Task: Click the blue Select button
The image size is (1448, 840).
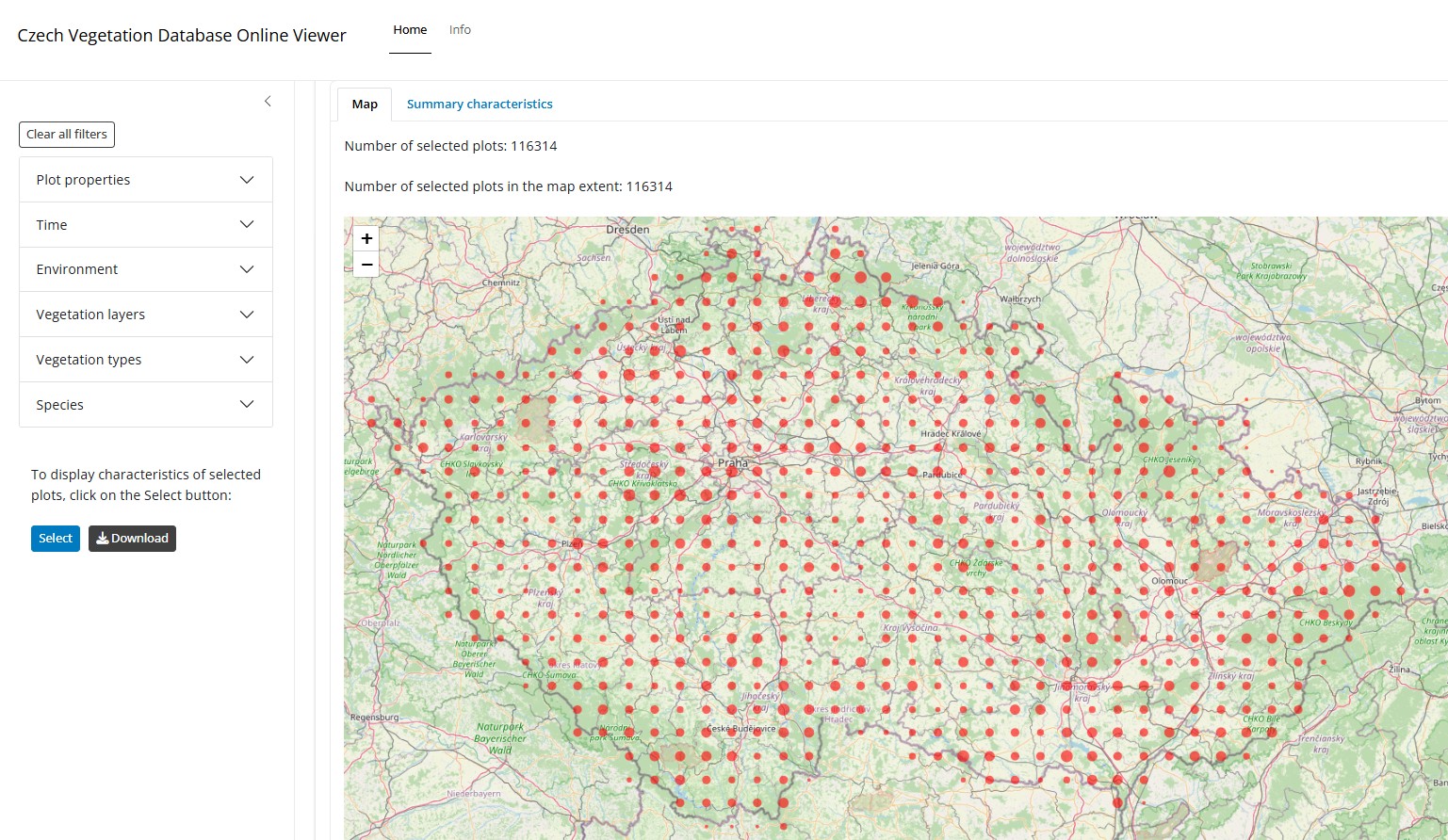Action: 56,539
